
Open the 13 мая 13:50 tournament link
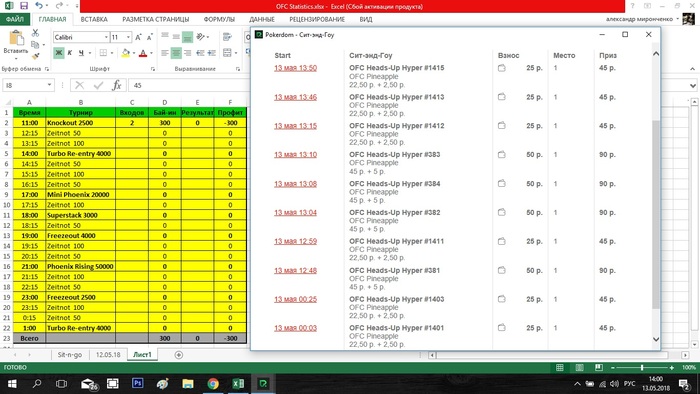(x=295, y=68)
